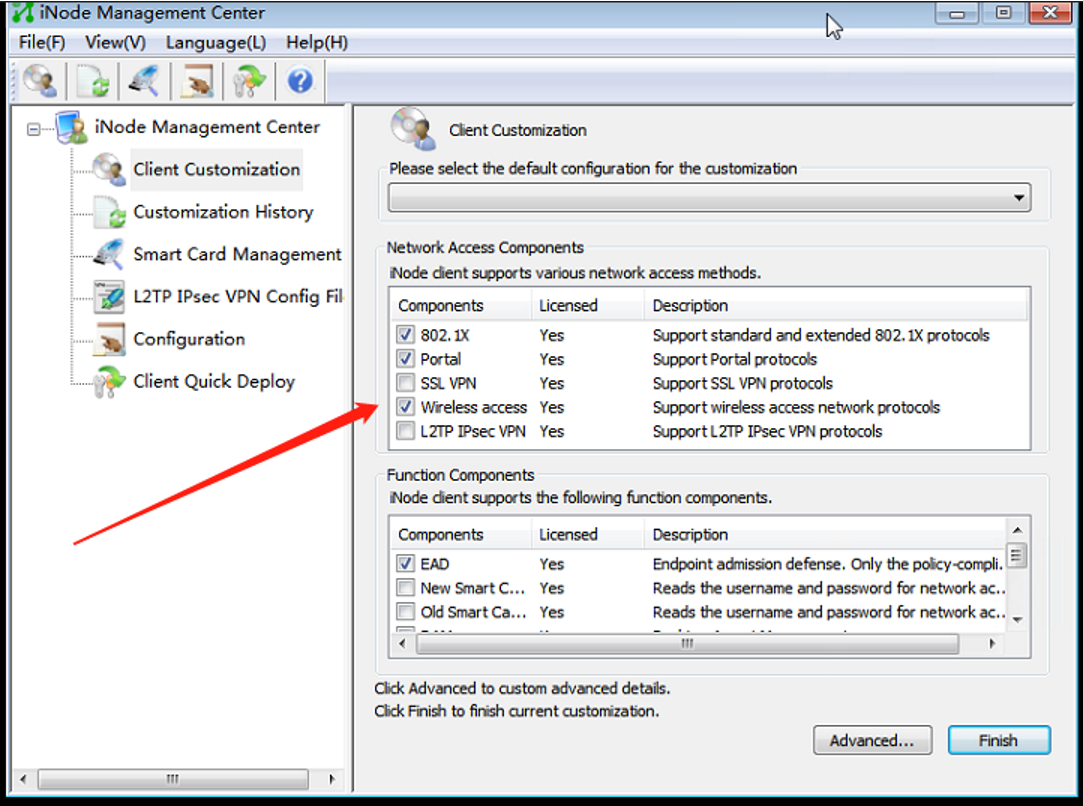Select Client Customization in the tree

(216, 169)
